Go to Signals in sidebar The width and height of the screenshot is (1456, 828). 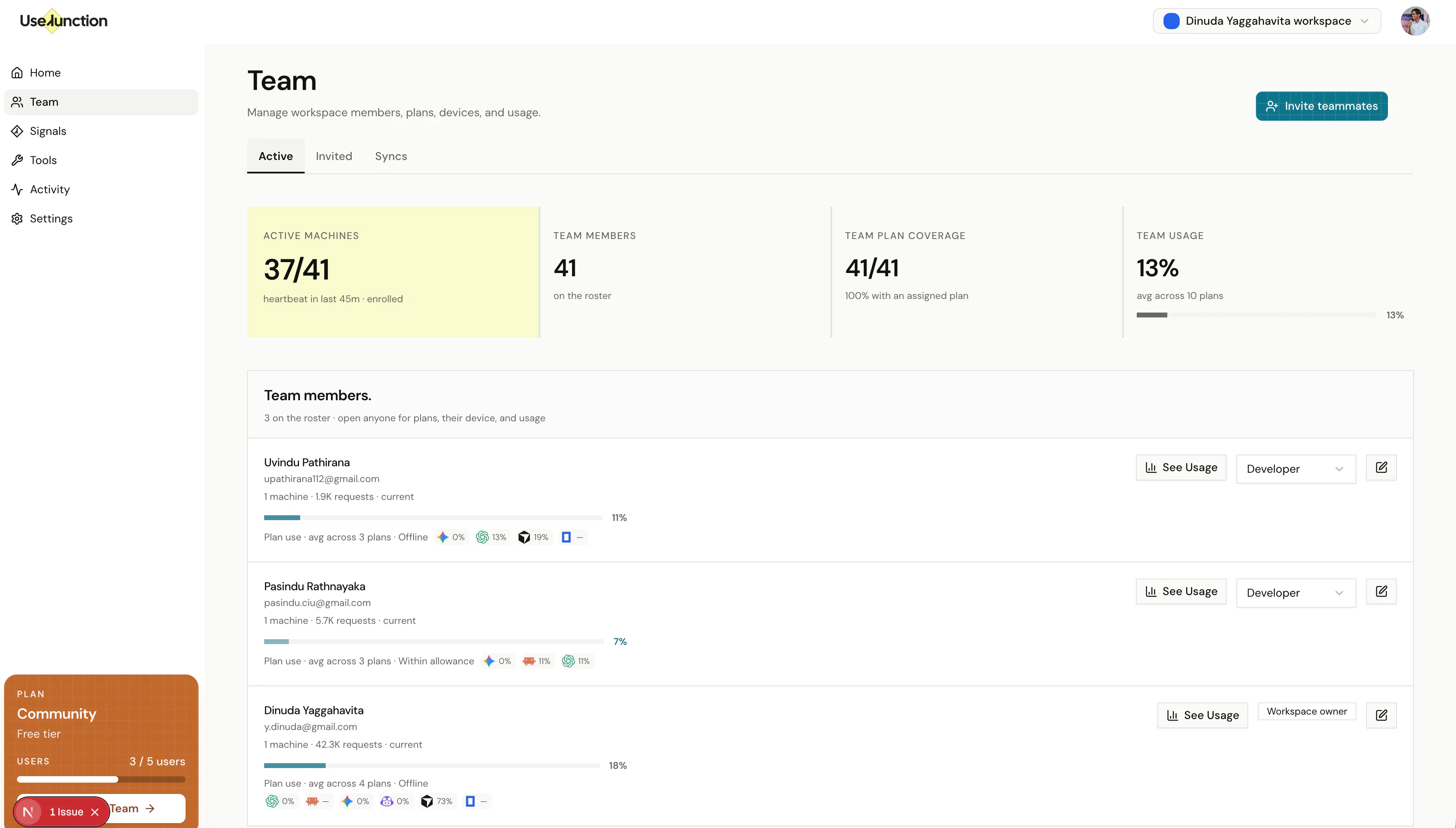pyautogui.click(x=101, y=131)
